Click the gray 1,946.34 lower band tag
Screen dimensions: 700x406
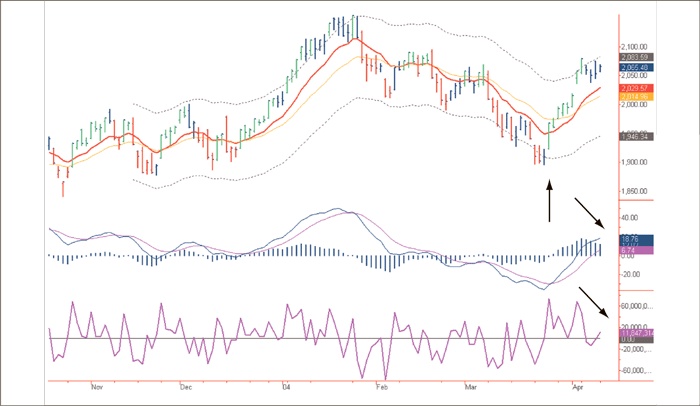point(636,136)
